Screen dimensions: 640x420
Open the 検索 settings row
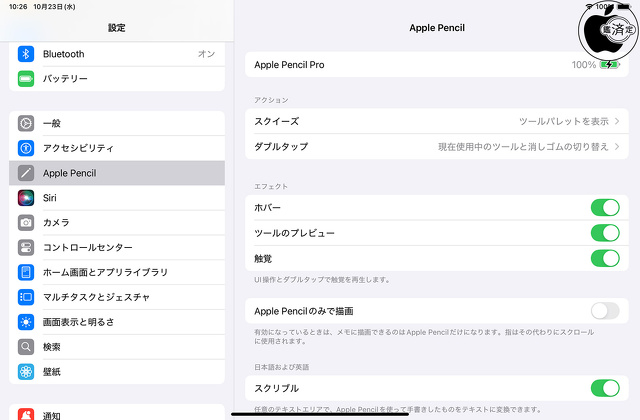pyautogui.click(x=117, y=347)
